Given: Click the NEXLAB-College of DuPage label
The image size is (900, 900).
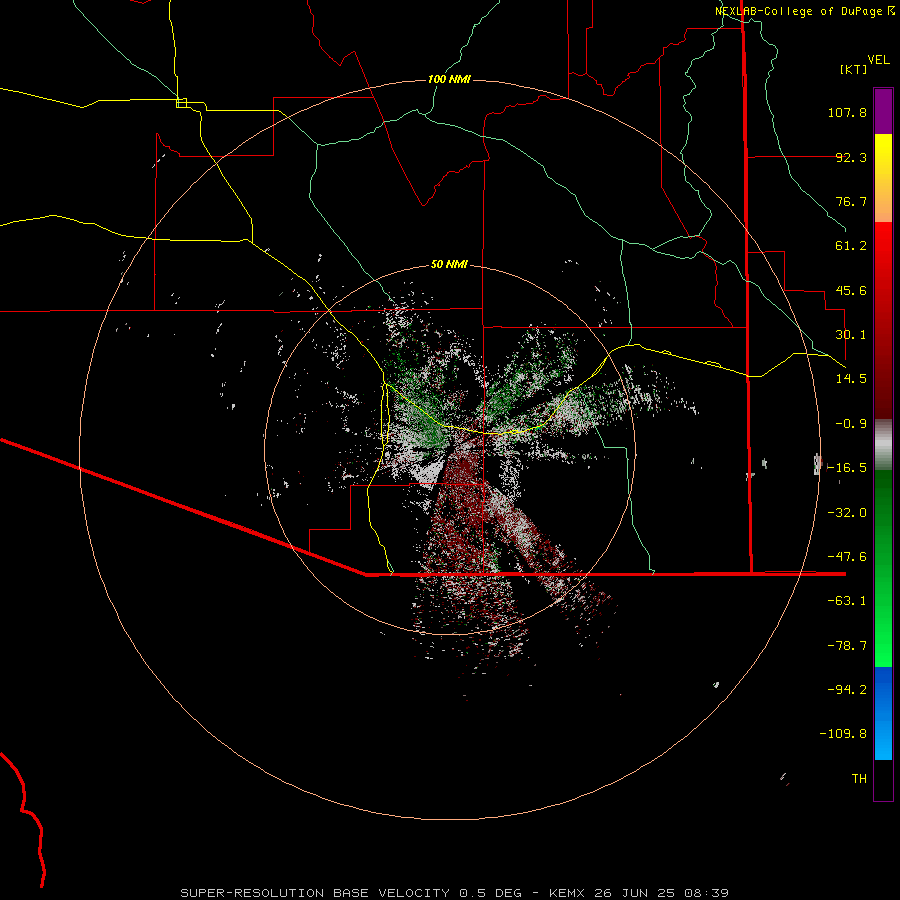Looking at the screenshot, I should [x=804, y=11].
